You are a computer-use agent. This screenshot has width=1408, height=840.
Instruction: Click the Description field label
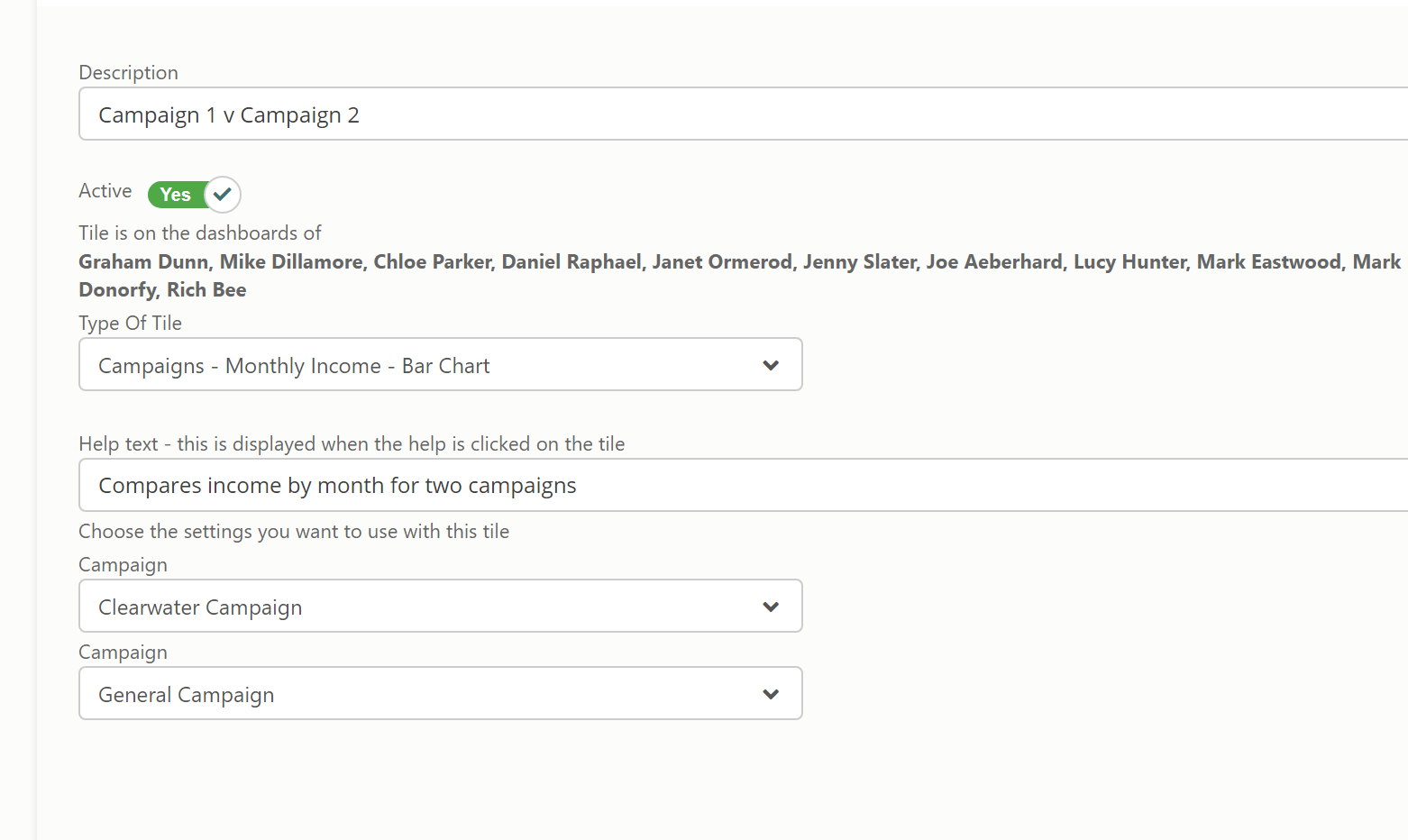(x=128, y=73)
